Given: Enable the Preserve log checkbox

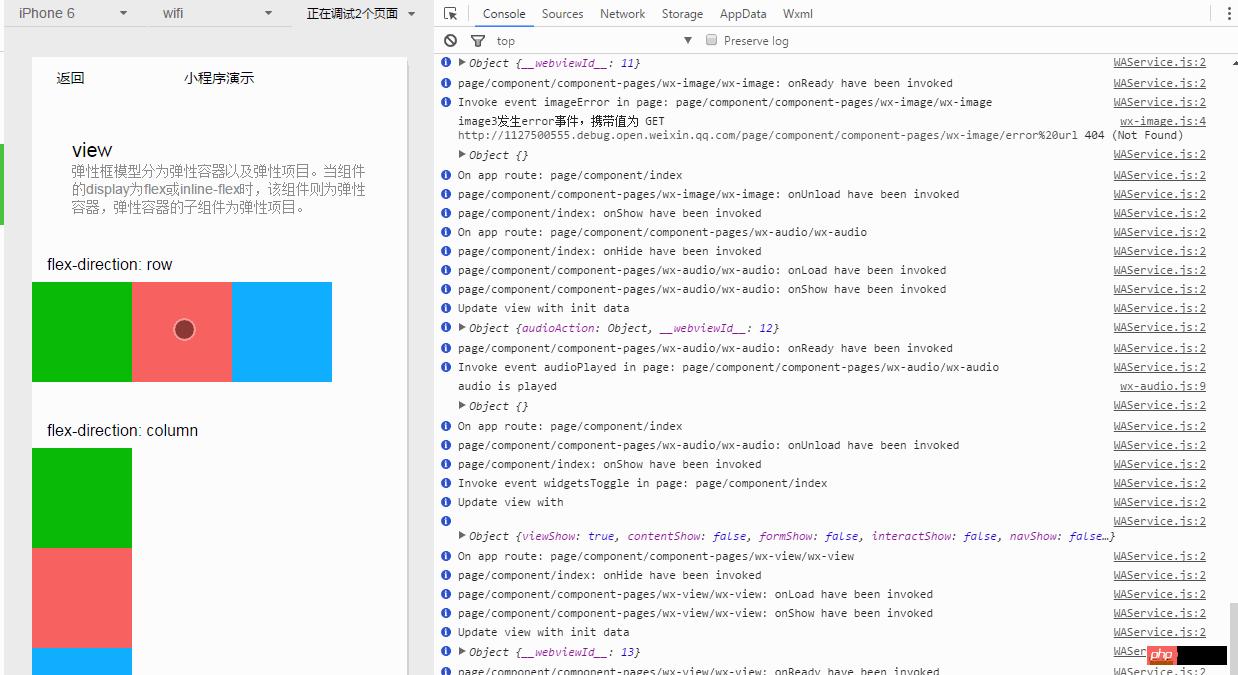Looking at the screenshot, I should 710,40.
